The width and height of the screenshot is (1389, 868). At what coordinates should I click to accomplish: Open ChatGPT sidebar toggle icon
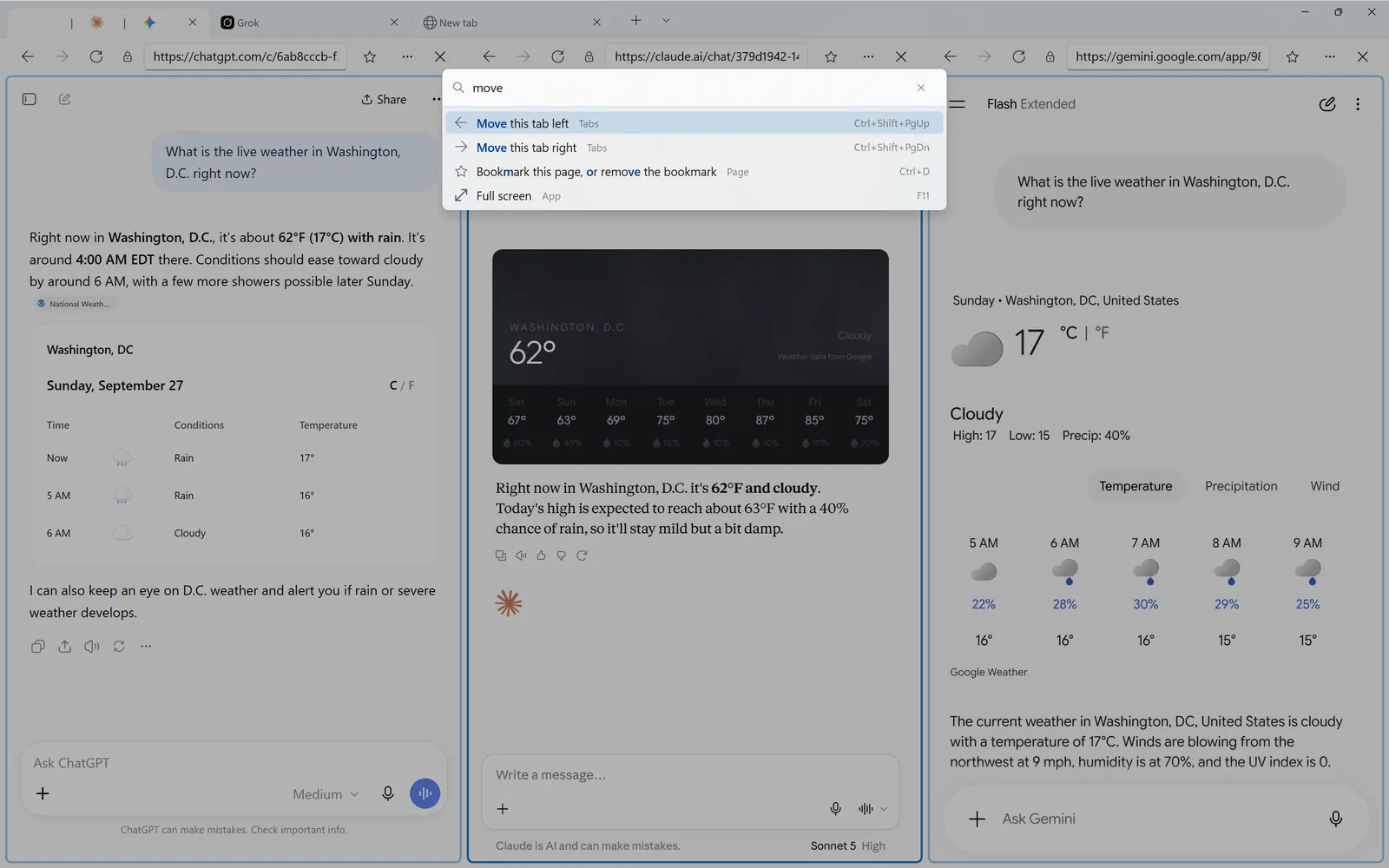(29, 99)
